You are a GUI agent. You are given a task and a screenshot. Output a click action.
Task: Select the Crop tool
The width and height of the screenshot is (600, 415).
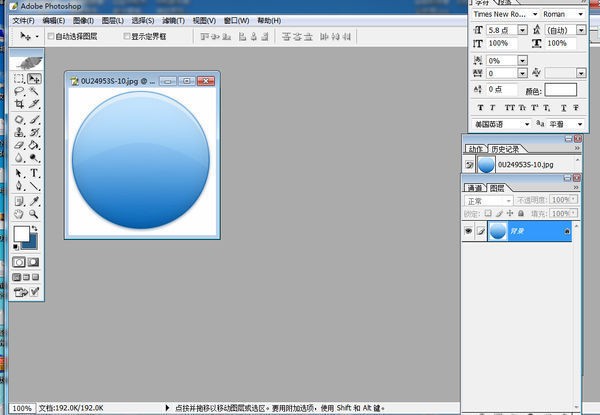19,104
